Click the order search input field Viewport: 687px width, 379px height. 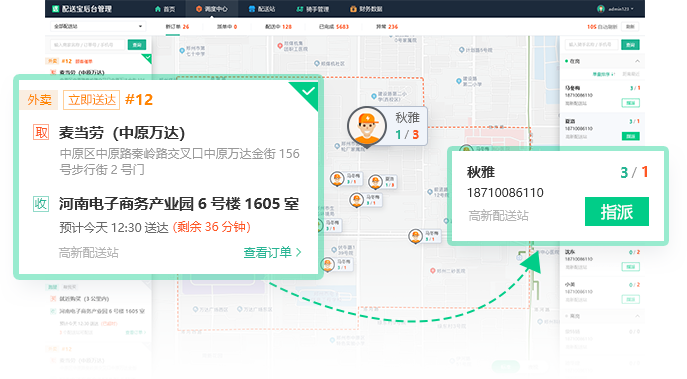tap(88, 45)
